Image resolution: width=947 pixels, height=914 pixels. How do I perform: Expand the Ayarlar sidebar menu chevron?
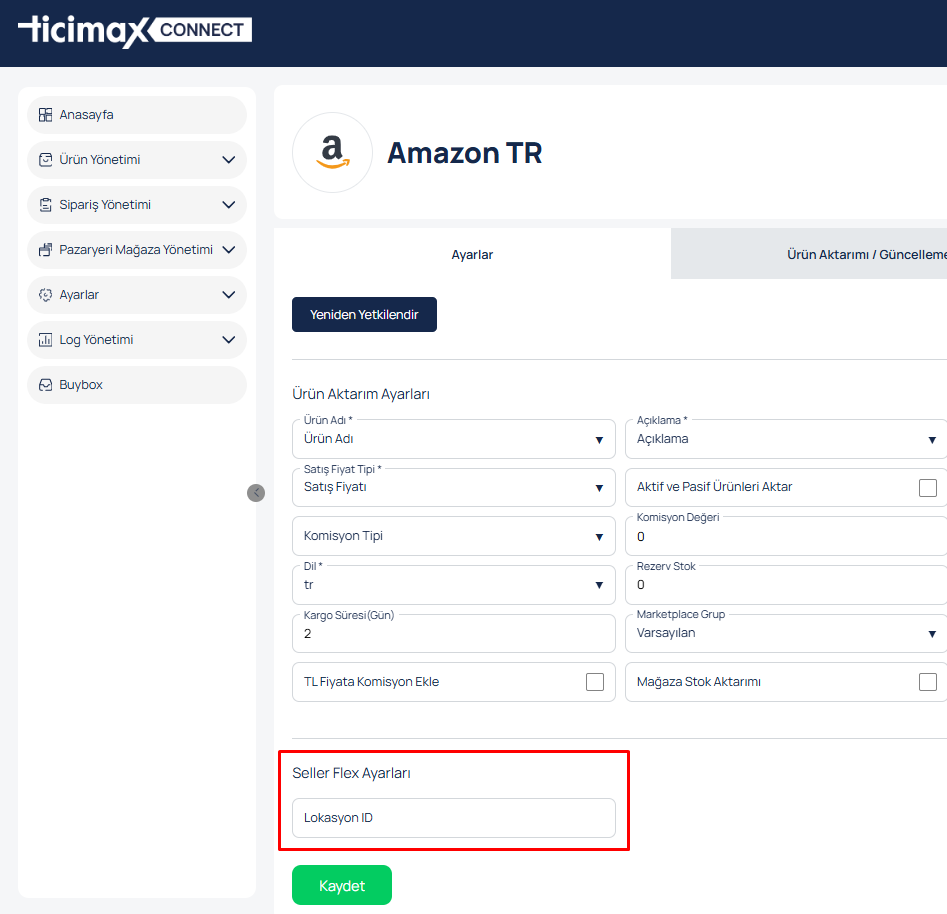(228, 295)
